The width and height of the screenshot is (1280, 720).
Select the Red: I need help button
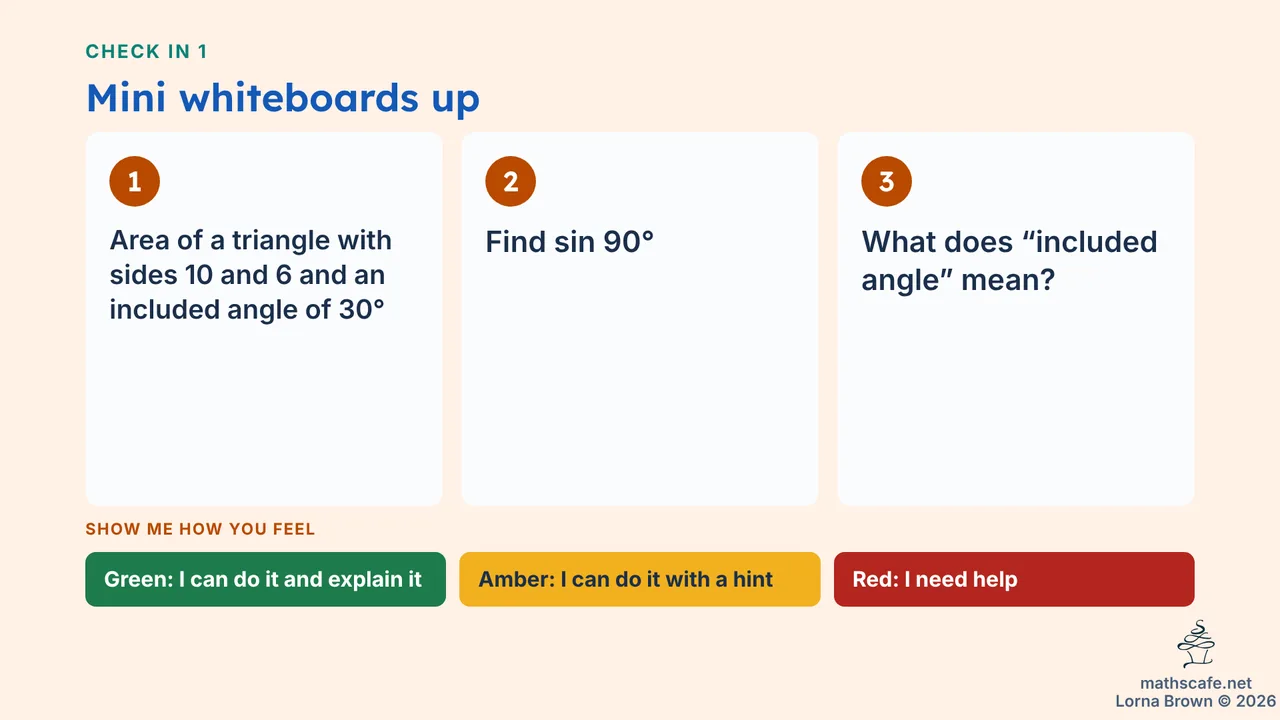[x=1014, y=579]
